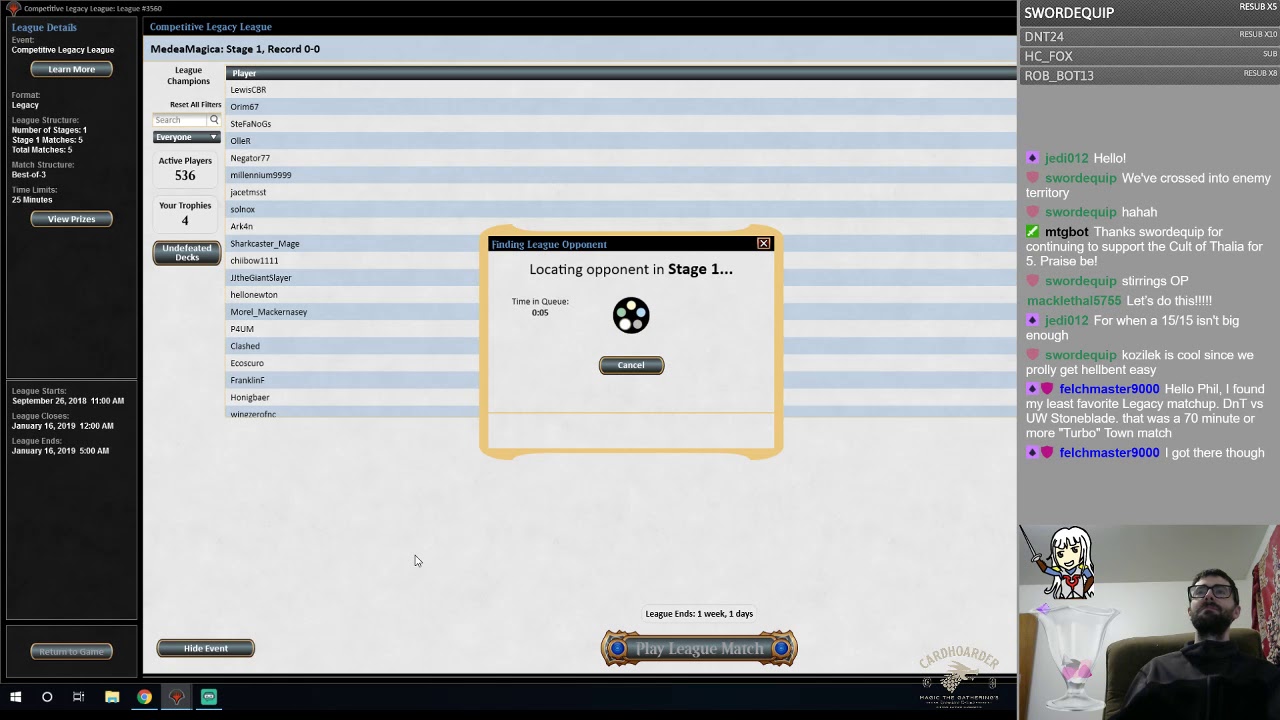Click the MedeaMagica Stage 1 record heading

[235, 49]
